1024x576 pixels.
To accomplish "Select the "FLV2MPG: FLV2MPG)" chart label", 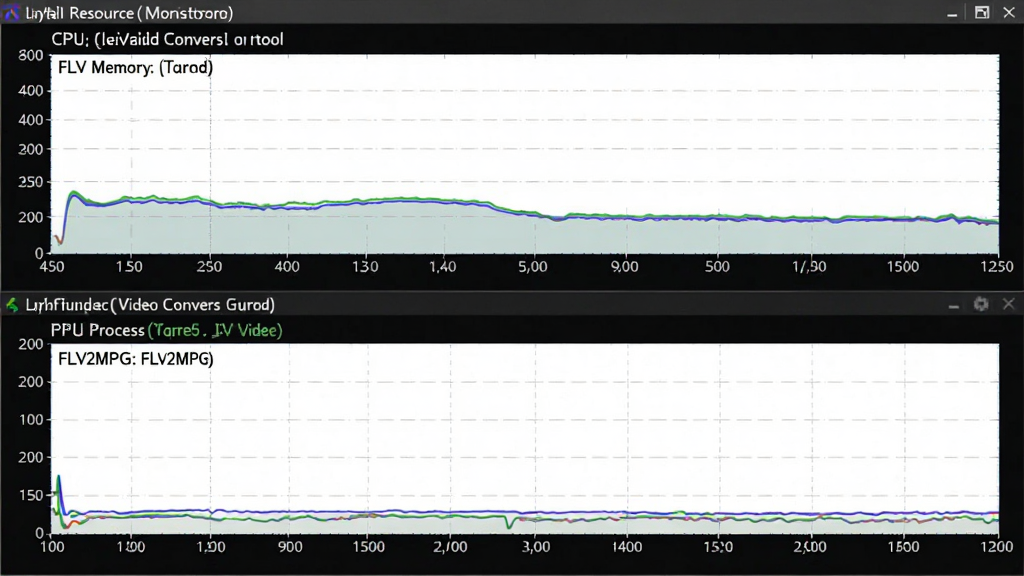I will point(135,359).
